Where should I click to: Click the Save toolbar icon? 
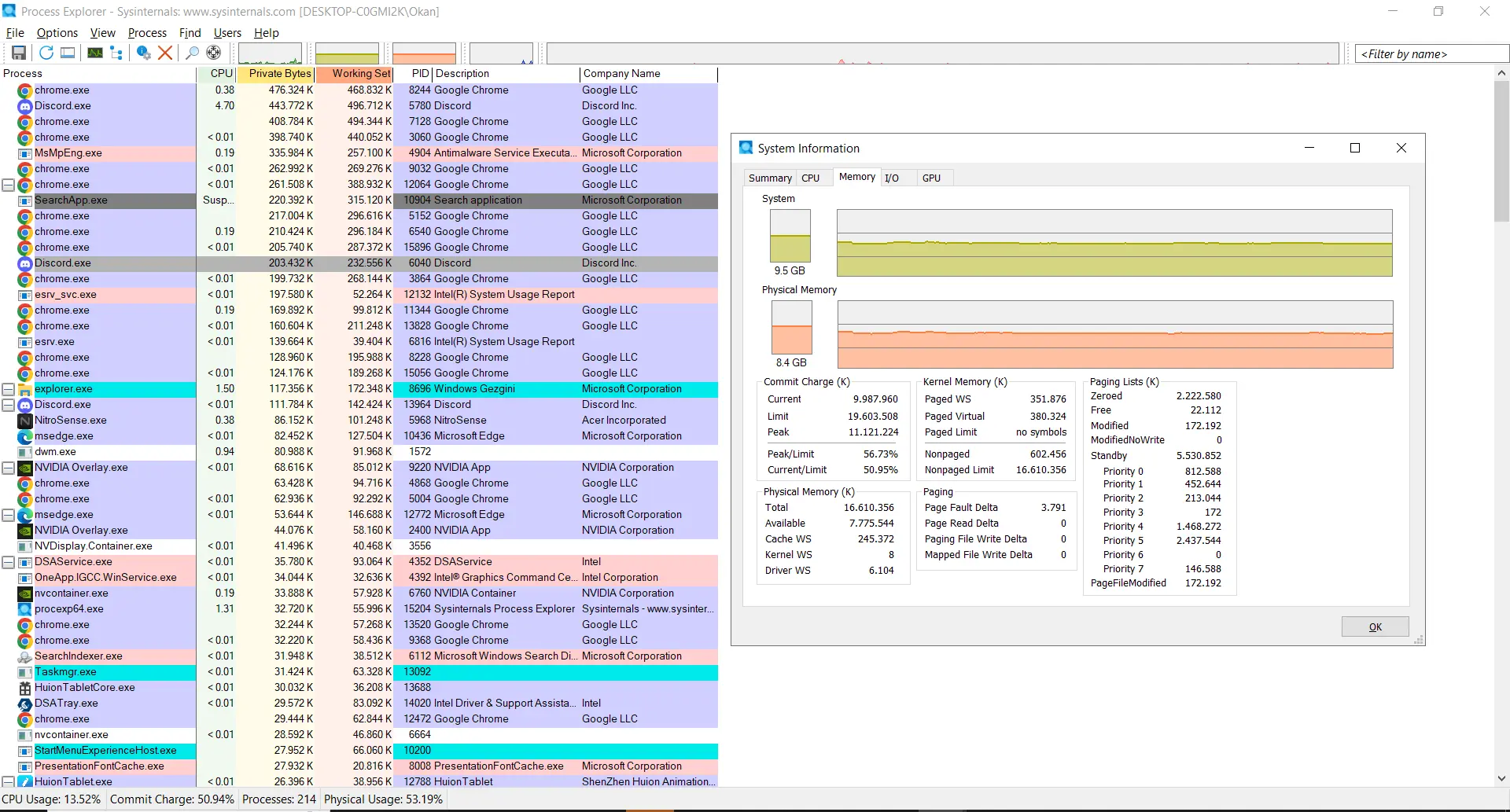(19, 53)
